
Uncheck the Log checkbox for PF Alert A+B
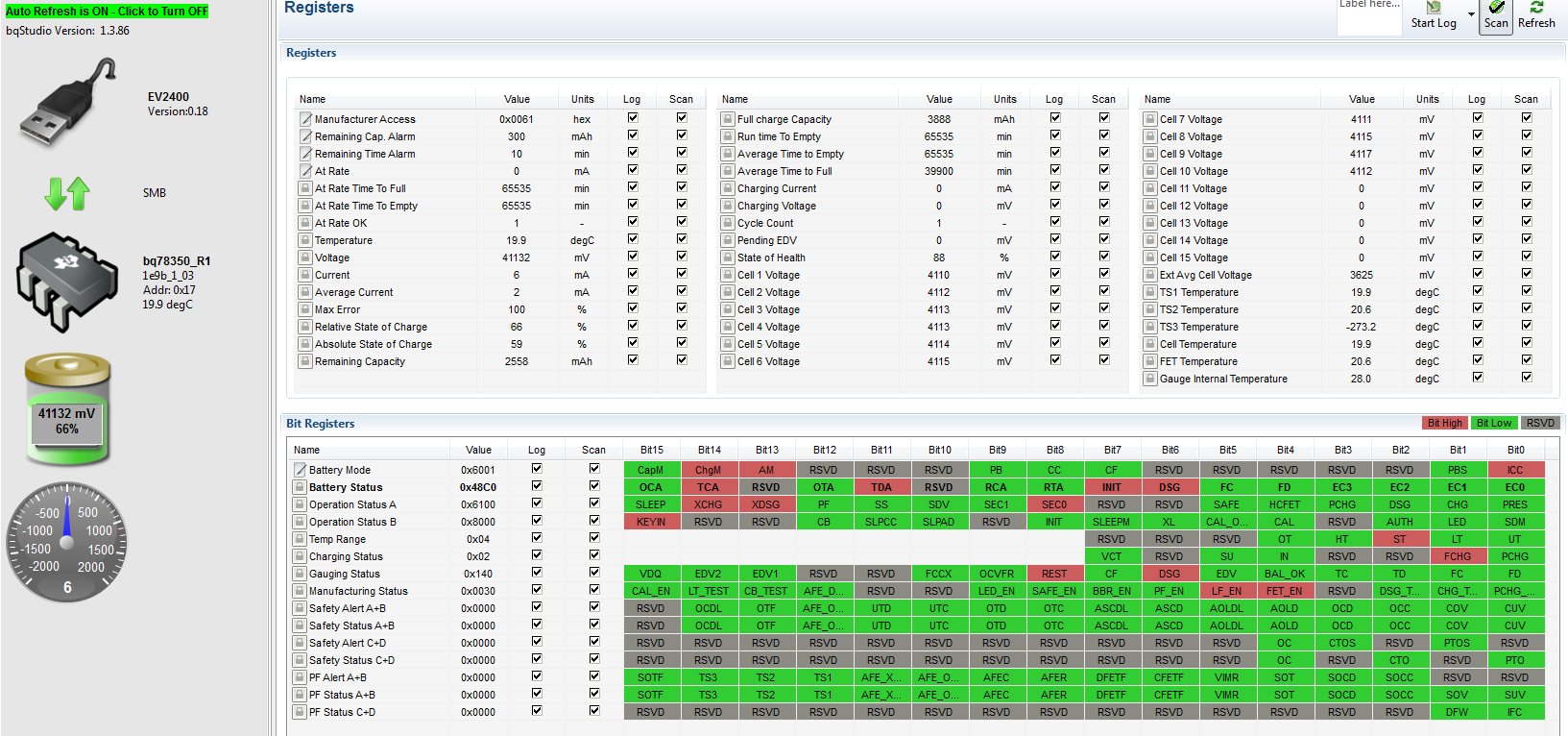(537, 676)
